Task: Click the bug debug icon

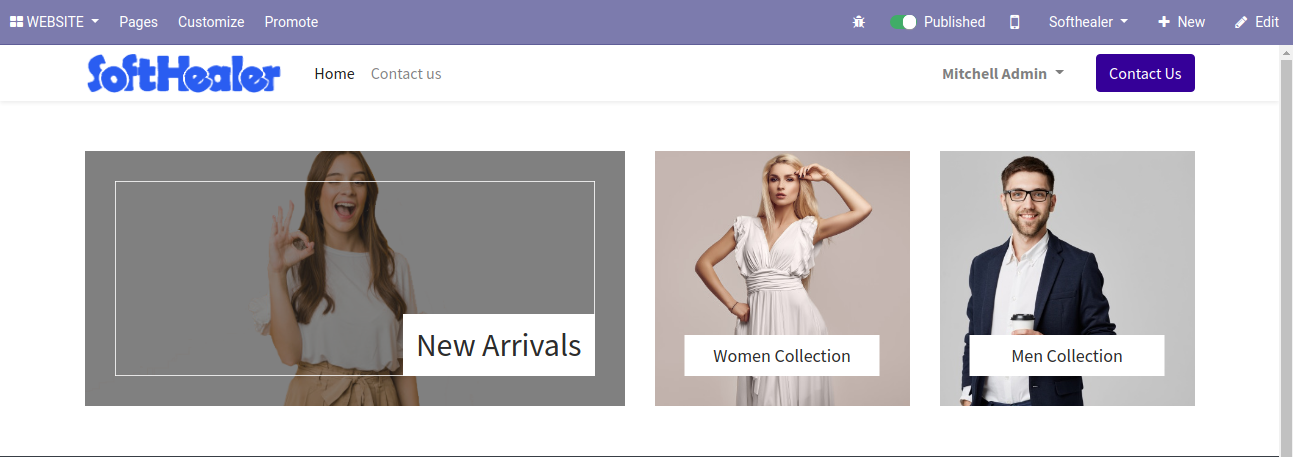Action: pos(858,22)
